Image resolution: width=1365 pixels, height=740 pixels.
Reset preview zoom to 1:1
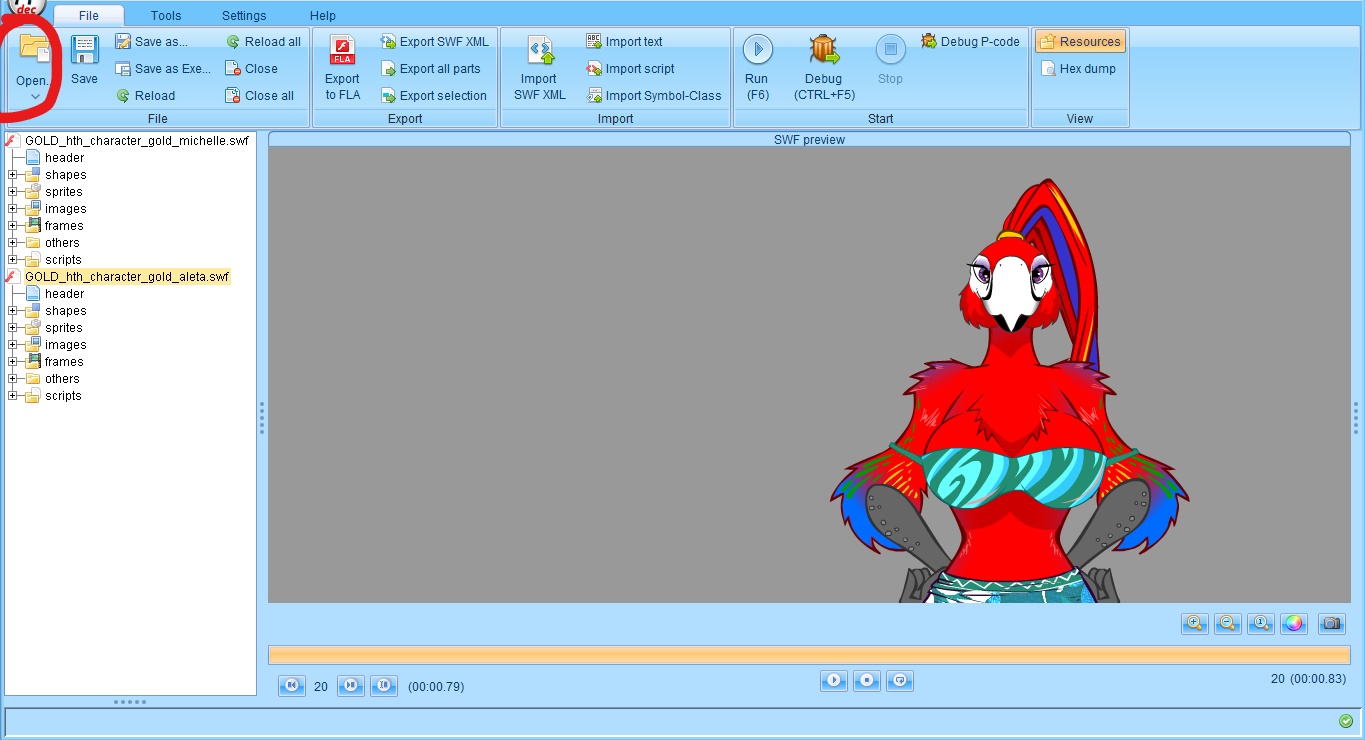point(1260,623)
